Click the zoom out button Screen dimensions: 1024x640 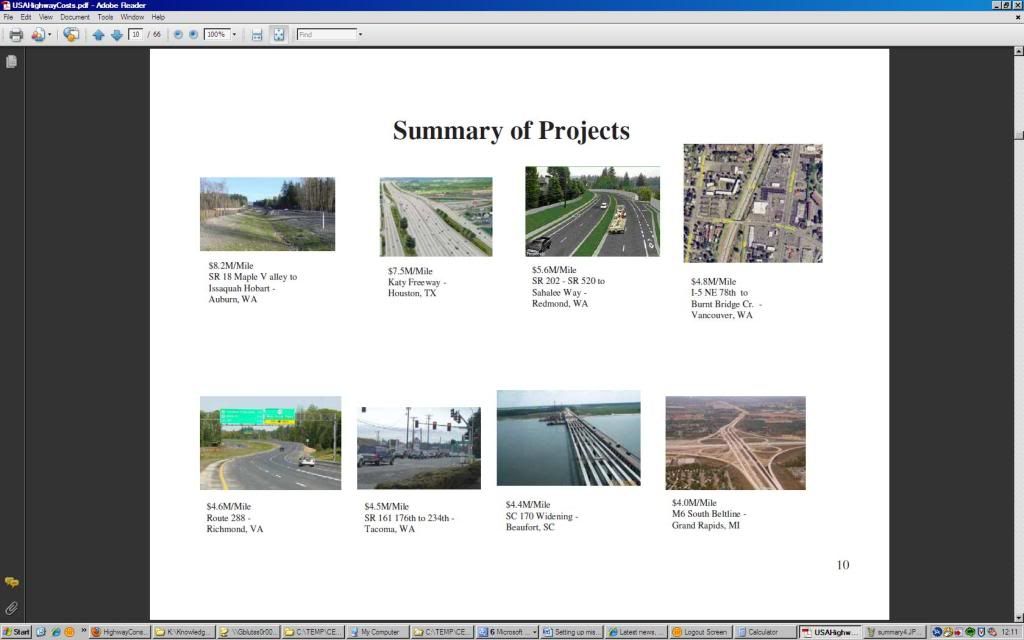click(x=178, y=34)
